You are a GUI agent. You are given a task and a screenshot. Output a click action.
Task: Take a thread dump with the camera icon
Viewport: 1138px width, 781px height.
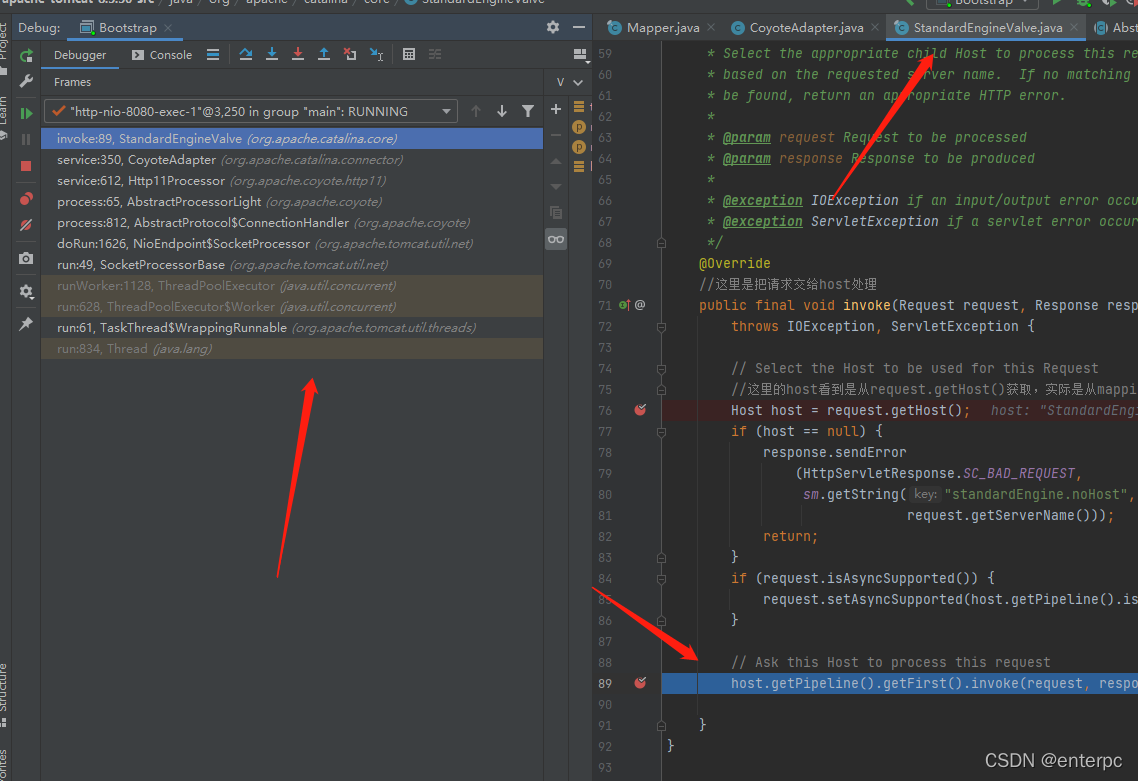tap(26, 258)
